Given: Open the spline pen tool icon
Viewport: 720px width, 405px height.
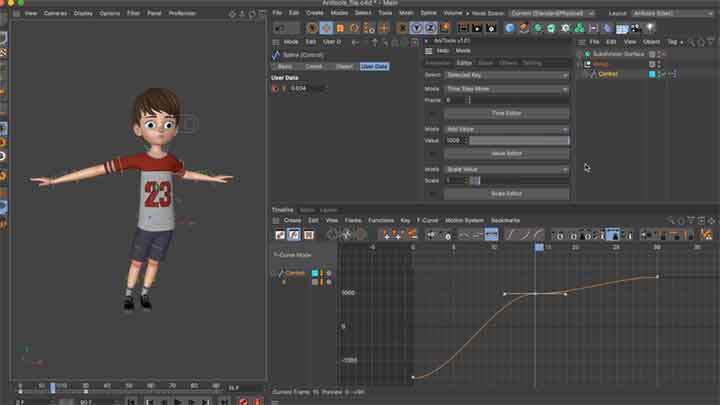Looking at the screenshot, I should tap(524, 28).
